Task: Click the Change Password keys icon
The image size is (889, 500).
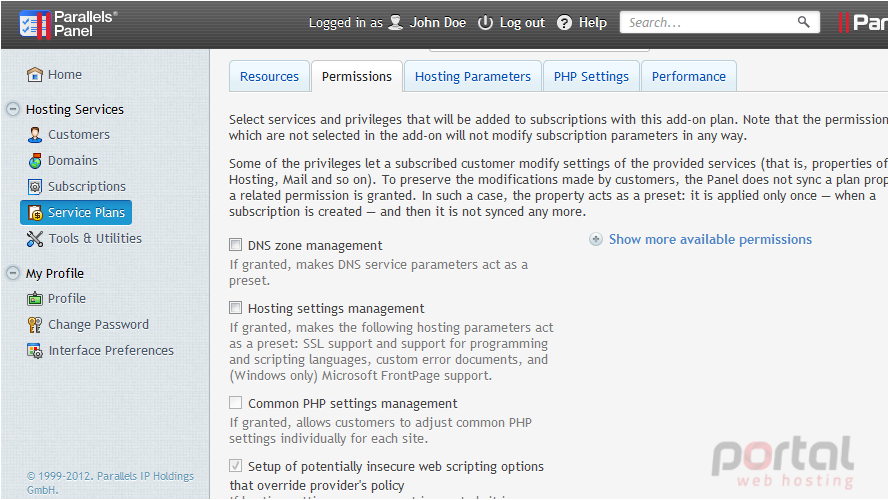Action: (x=35, y=325)
